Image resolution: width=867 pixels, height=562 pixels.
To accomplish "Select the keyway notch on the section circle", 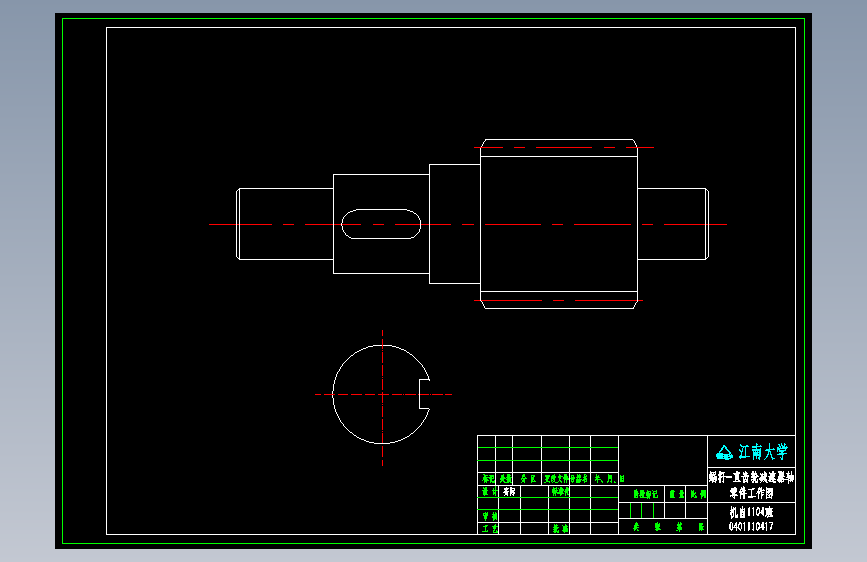I will click(425, 394).
